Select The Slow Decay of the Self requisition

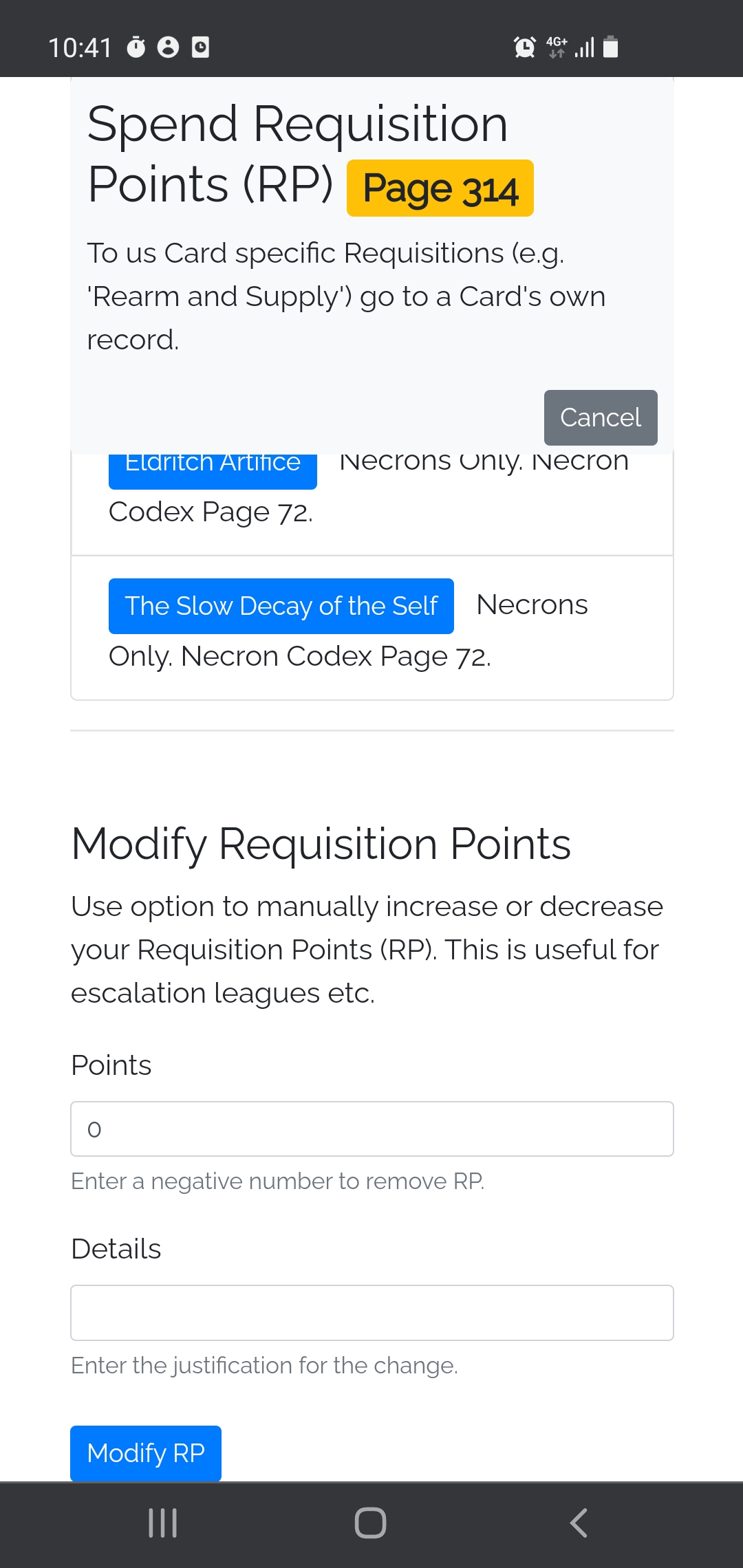coord(281,606)
